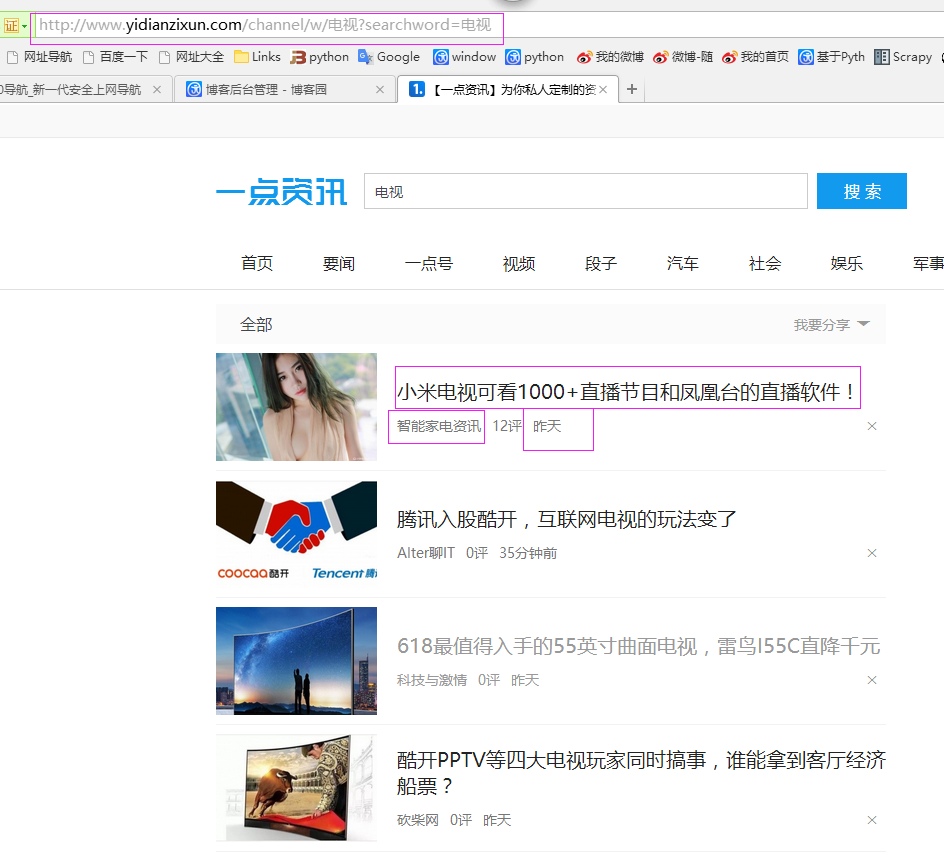The image size is (944, 859).
Task: Open the handshake thumbnail of 腾讯入股酷开
Action: pyautogui.click(x=296, y=534)
